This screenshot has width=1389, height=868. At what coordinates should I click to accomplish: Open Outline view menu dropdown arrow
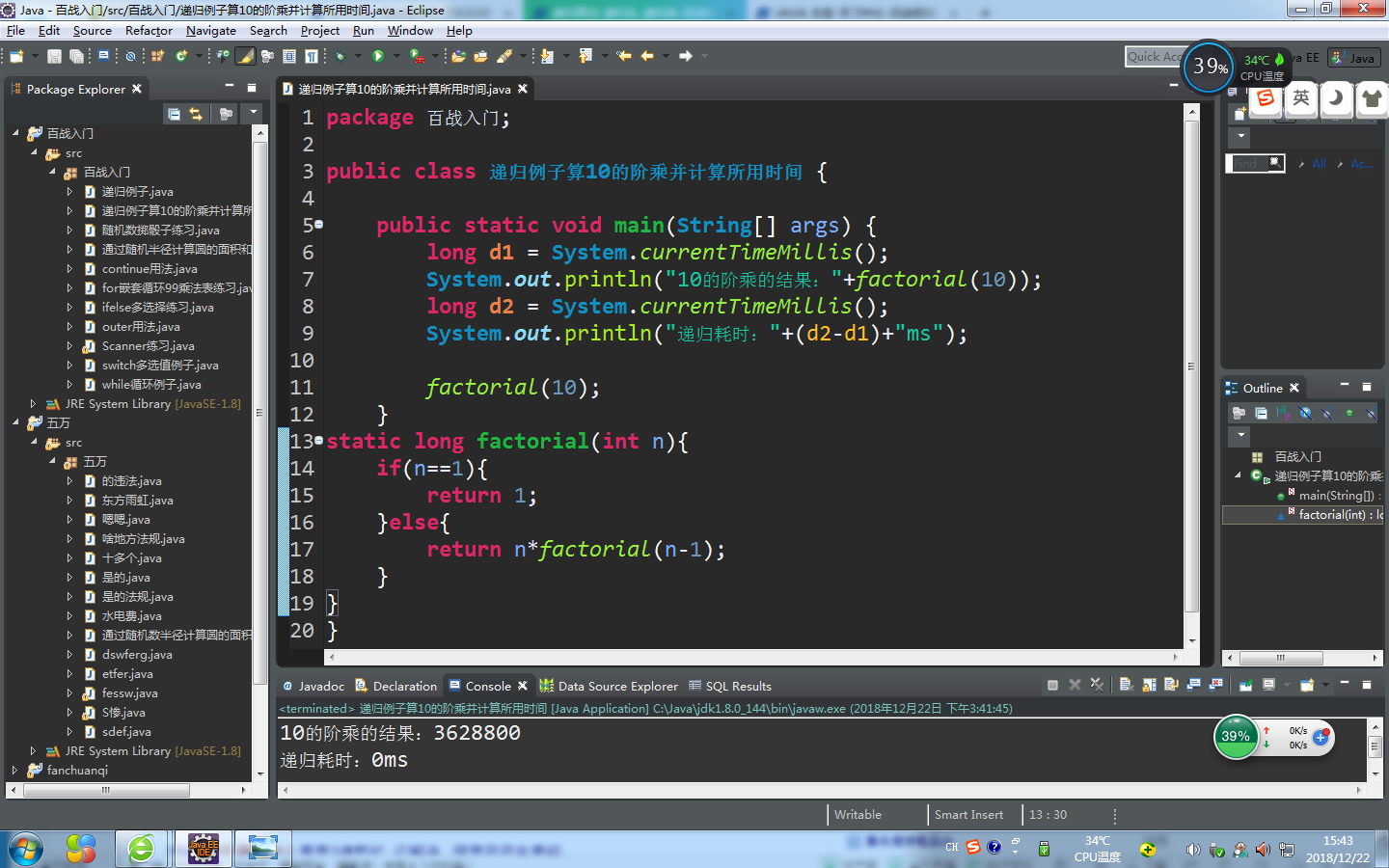[1241, 435]
